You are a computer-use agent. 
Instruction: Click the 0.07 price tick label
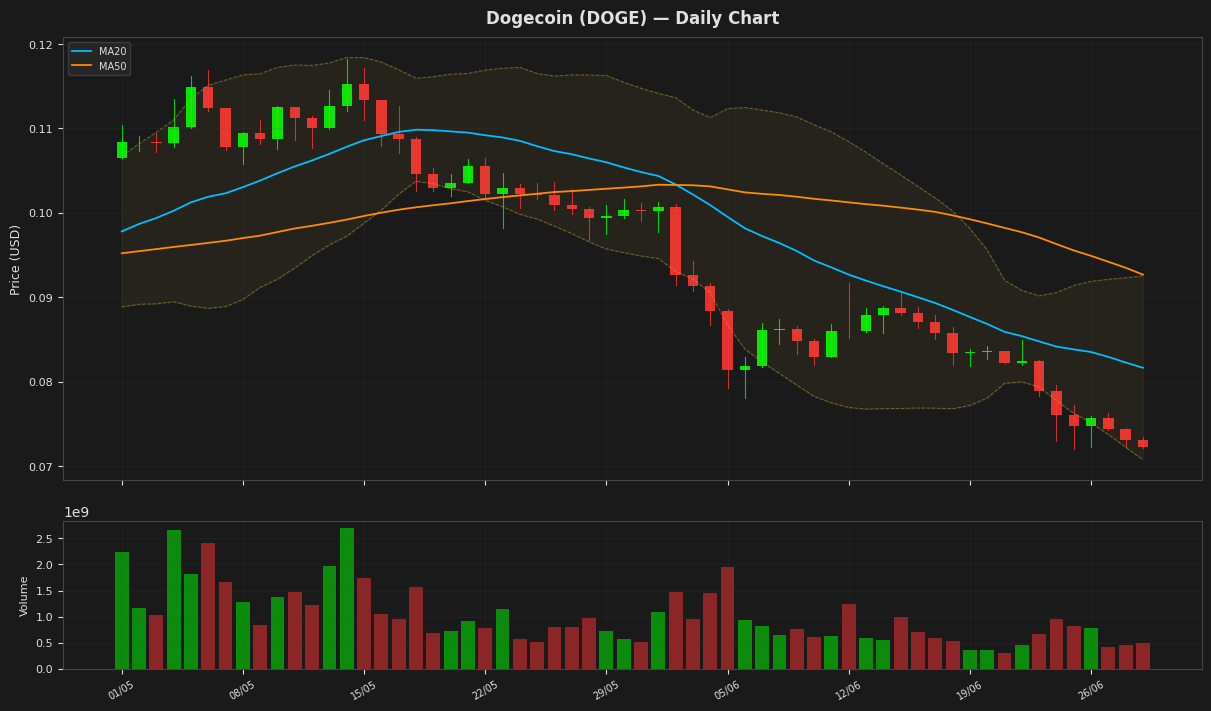coord(41,467)
